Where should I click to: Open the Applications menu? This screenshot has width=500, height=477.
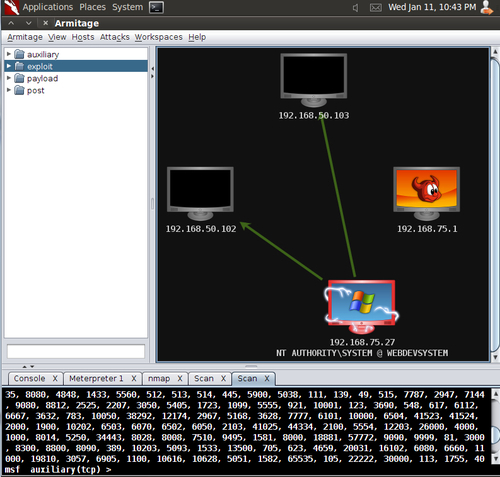click(48, 7)
